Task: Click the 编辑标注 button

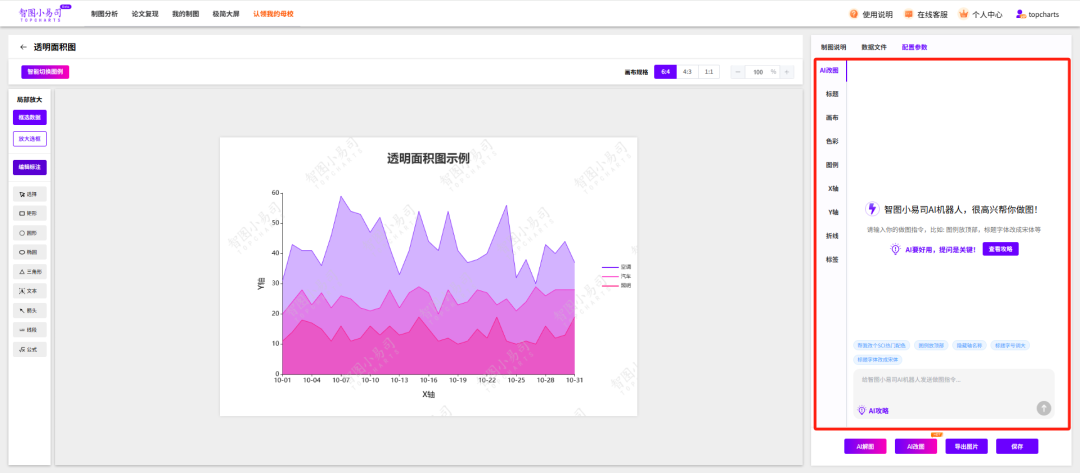Action: (x=30, y=167)
